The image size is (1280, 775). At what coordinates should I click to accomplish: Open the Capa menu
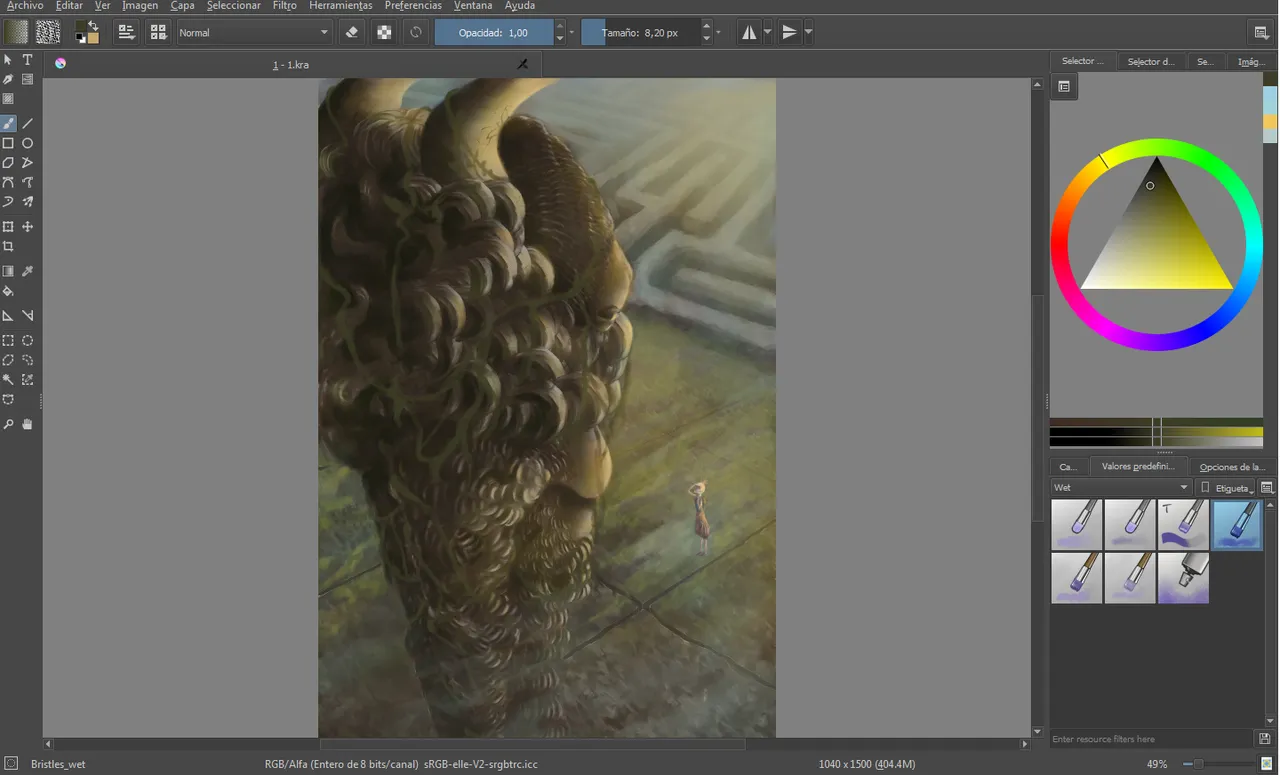182,6
